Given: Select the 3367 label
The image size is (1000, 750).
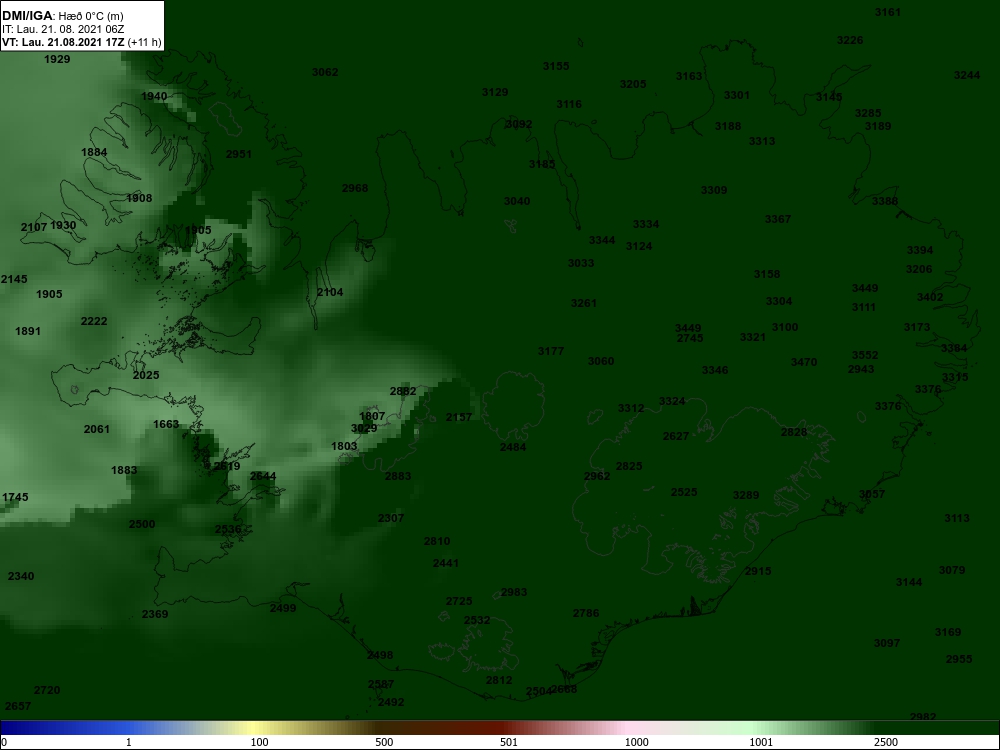Looking at the screenshot, I should pyautogui.click(x=777, y=219).
